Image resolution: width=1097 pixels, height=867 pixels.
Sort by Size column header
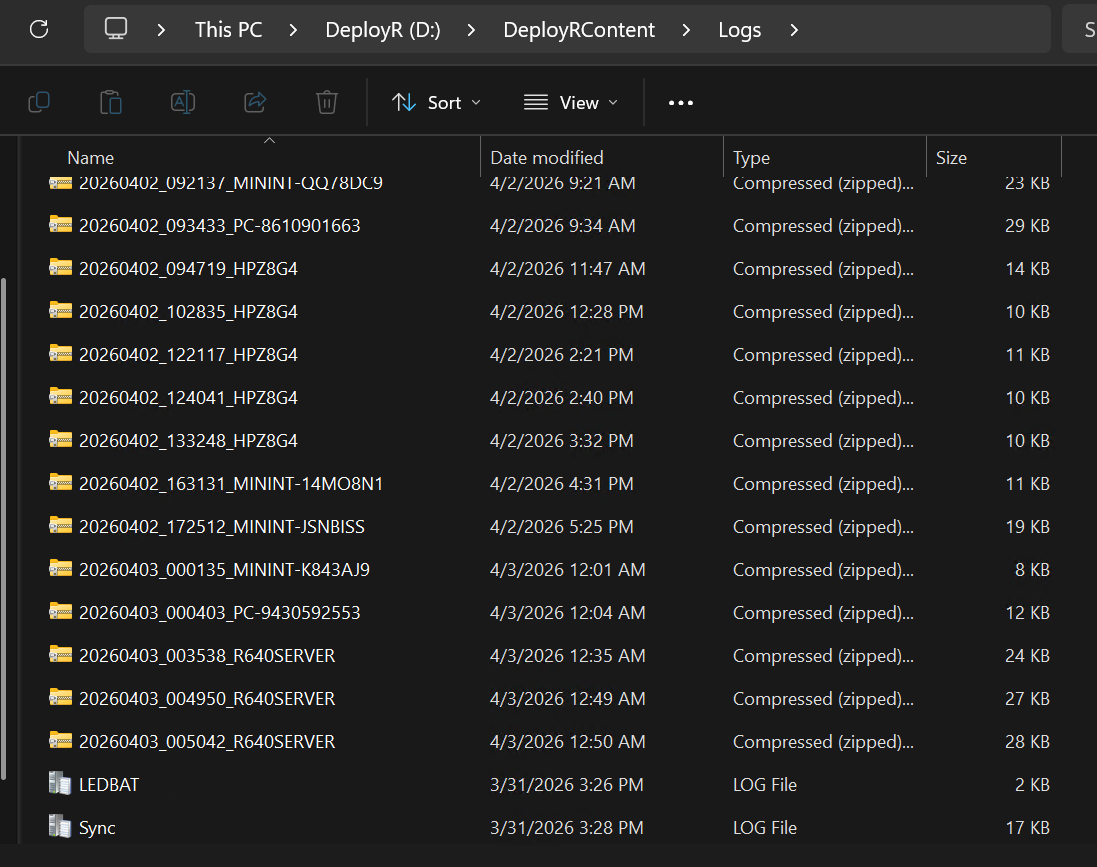click(951, 158)
